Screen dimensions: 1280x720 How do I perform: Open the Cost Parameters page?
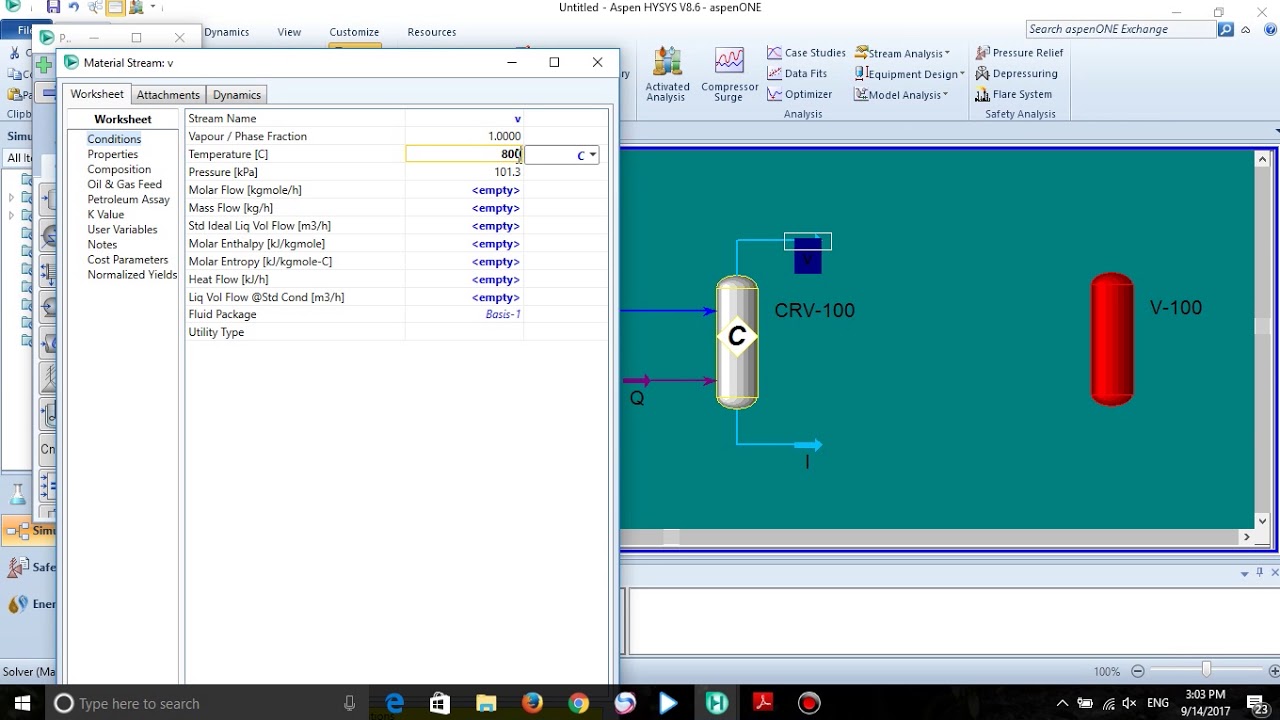127,259
